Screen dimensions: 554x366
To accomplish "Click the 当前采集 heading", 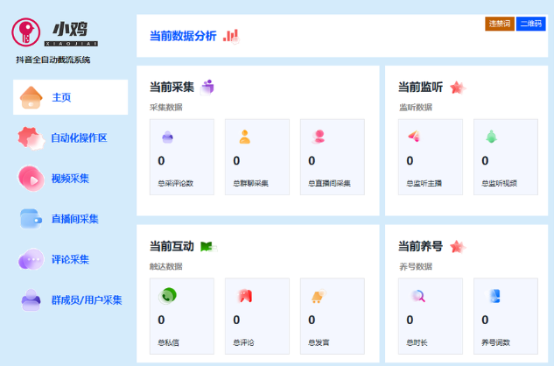I will coord(172,87).
